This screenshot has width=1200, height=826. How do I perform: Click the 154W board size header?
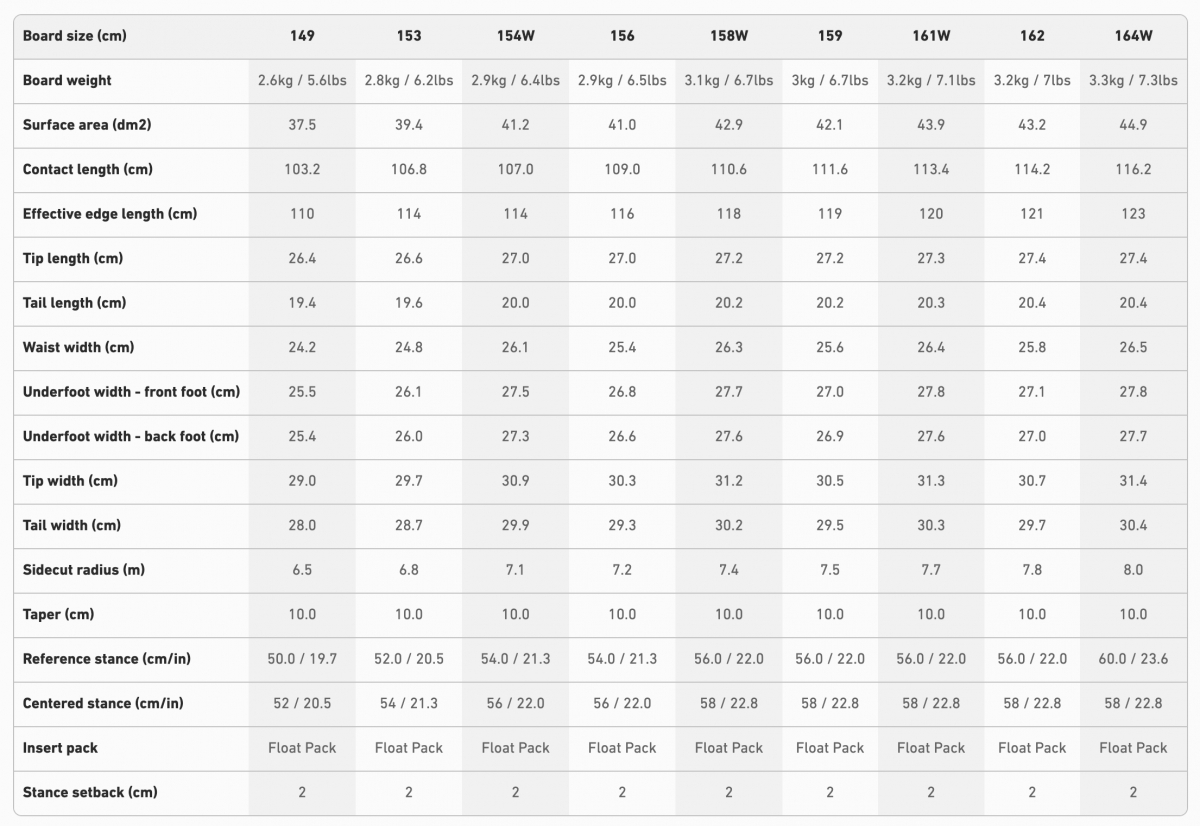[x=515, y=36]
